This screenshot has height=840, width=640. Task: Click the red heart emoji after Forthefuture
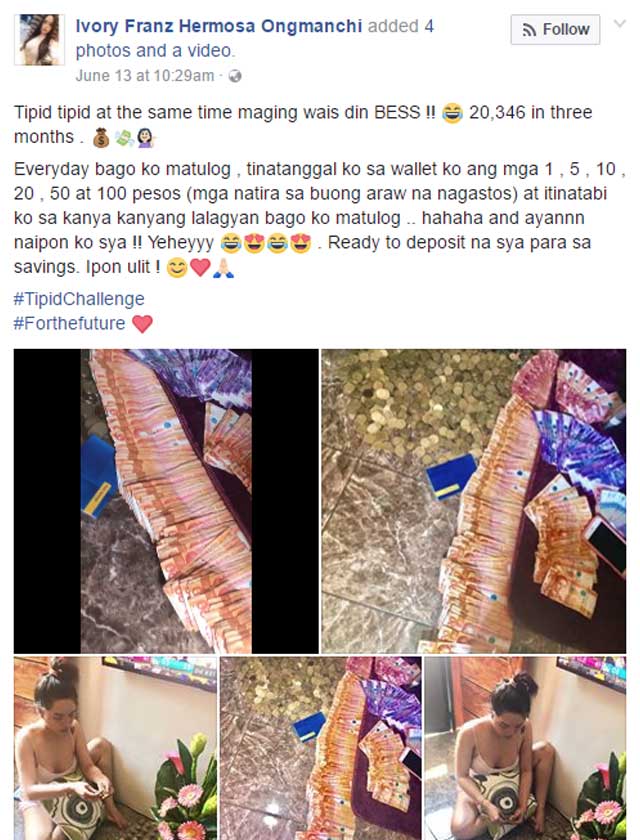[142, 324]
